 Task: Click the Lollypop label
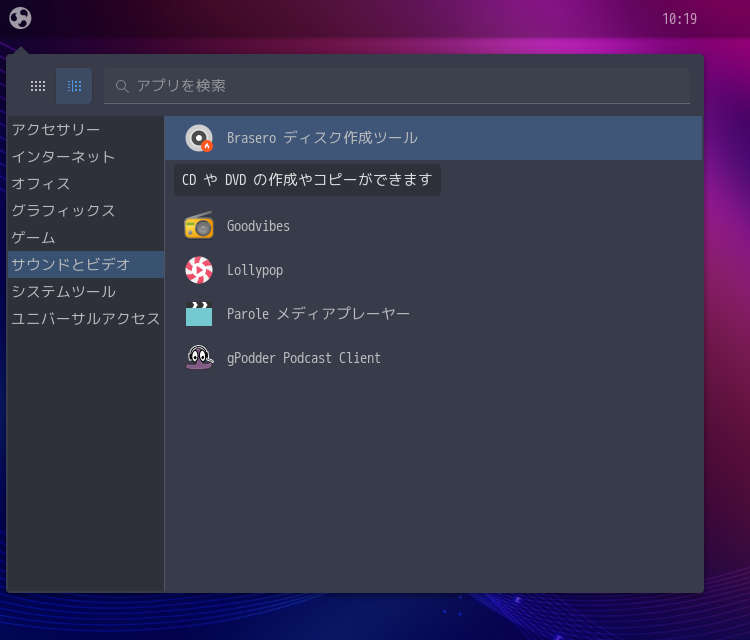(255, 270)
